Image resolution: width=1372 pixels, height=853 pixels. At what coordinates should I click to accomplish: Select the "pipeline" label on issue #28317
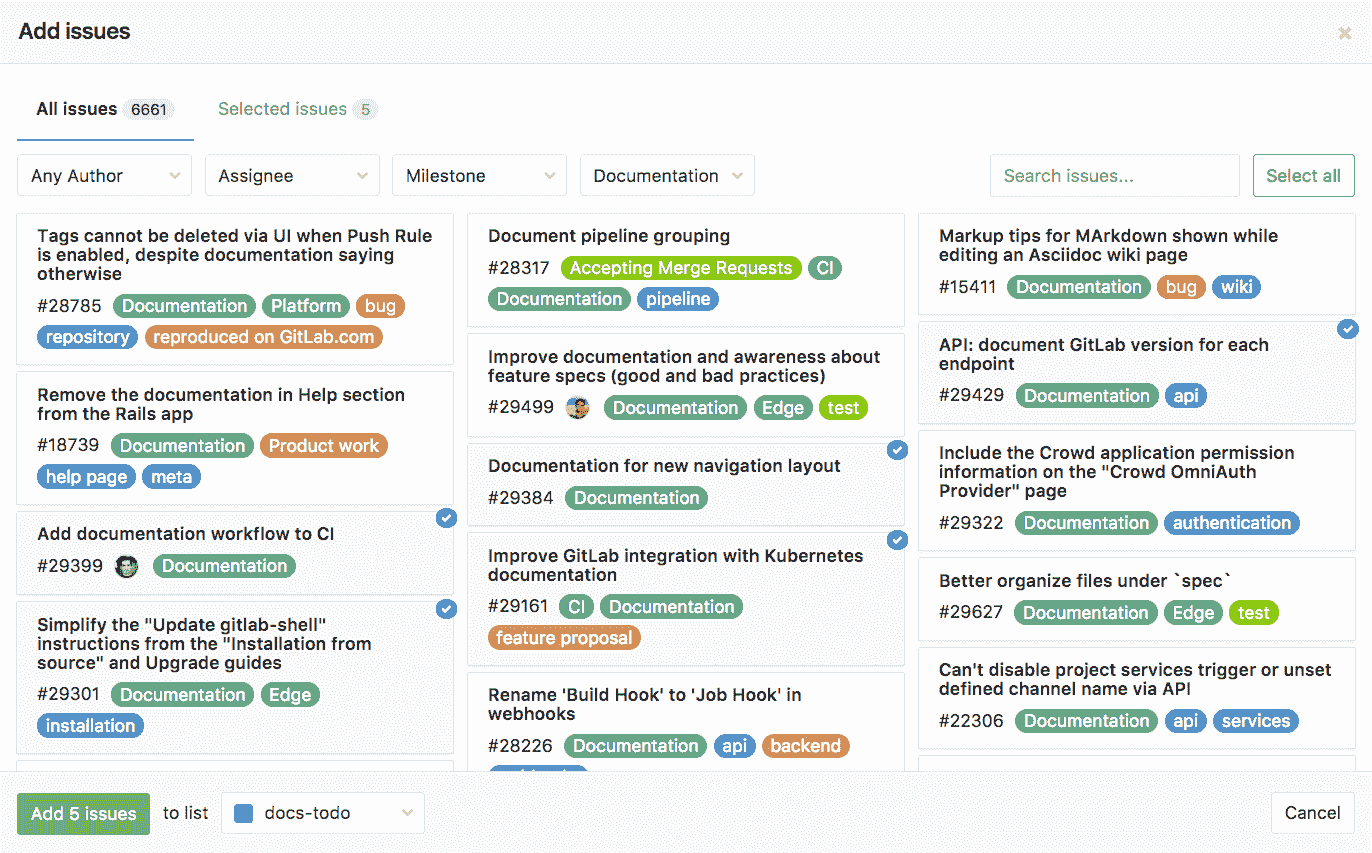(677, 298)
